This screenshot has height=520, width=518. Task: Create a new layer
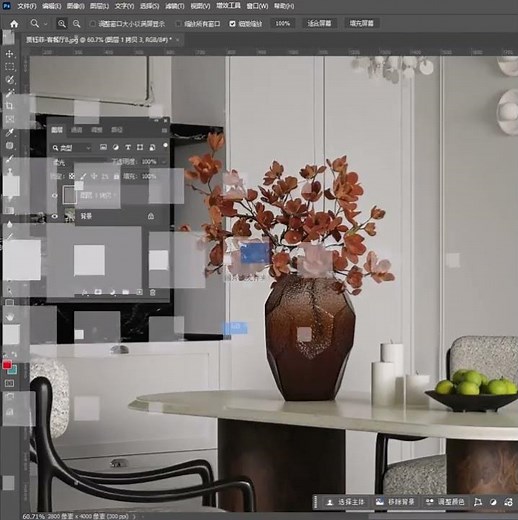[x=139, y=292]
